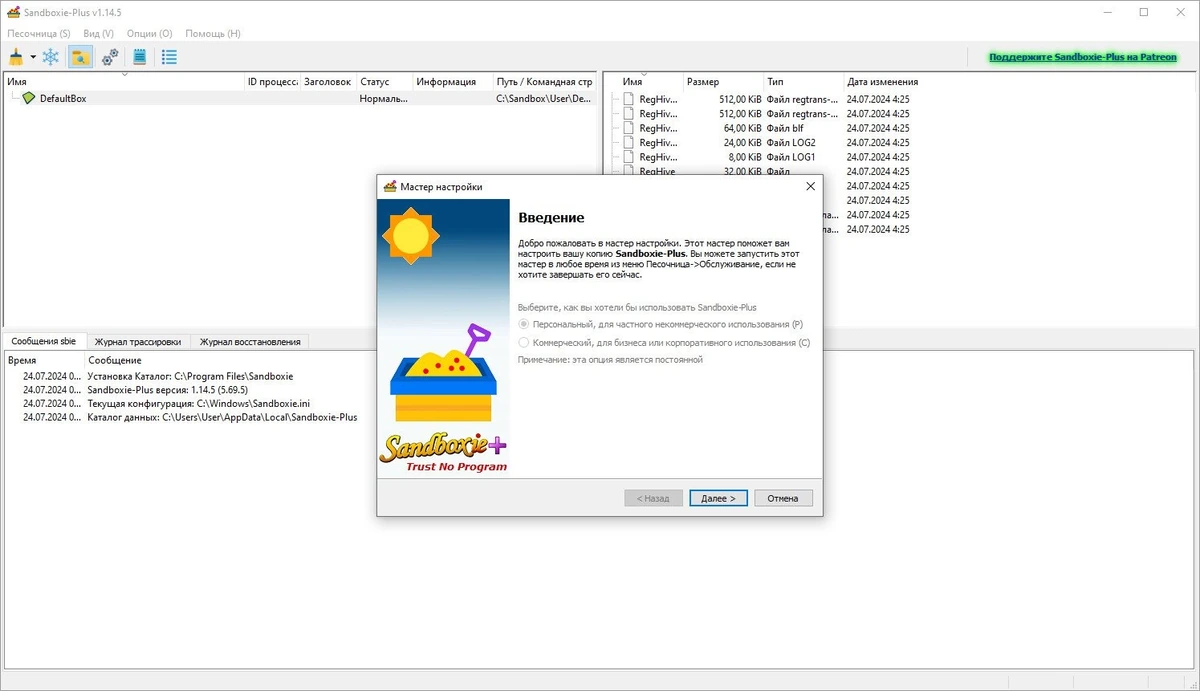The image size is (1200, 691).
Task: Sort files by Дата изменения header
Action: tap(882, 82)
